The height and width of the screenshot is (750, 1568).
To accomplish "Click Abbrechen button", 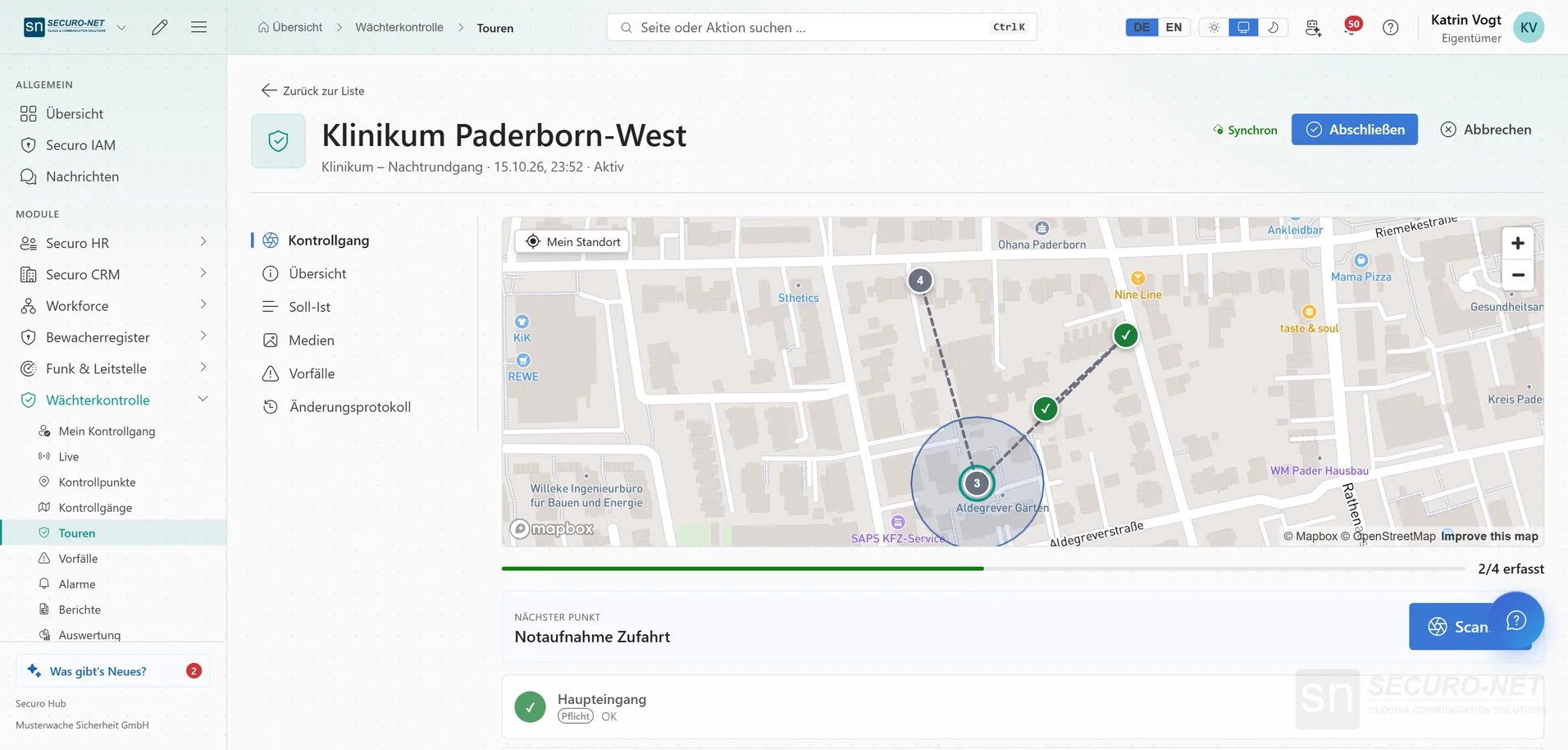I will [x=1486, y=130].
